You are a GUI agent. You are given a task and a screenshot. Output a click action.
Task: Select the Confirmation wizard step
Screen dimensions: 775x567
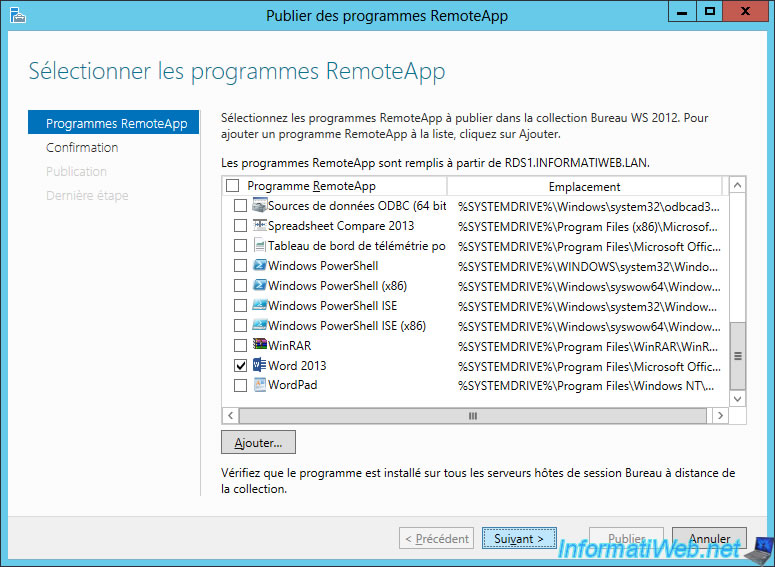point(82,148)
